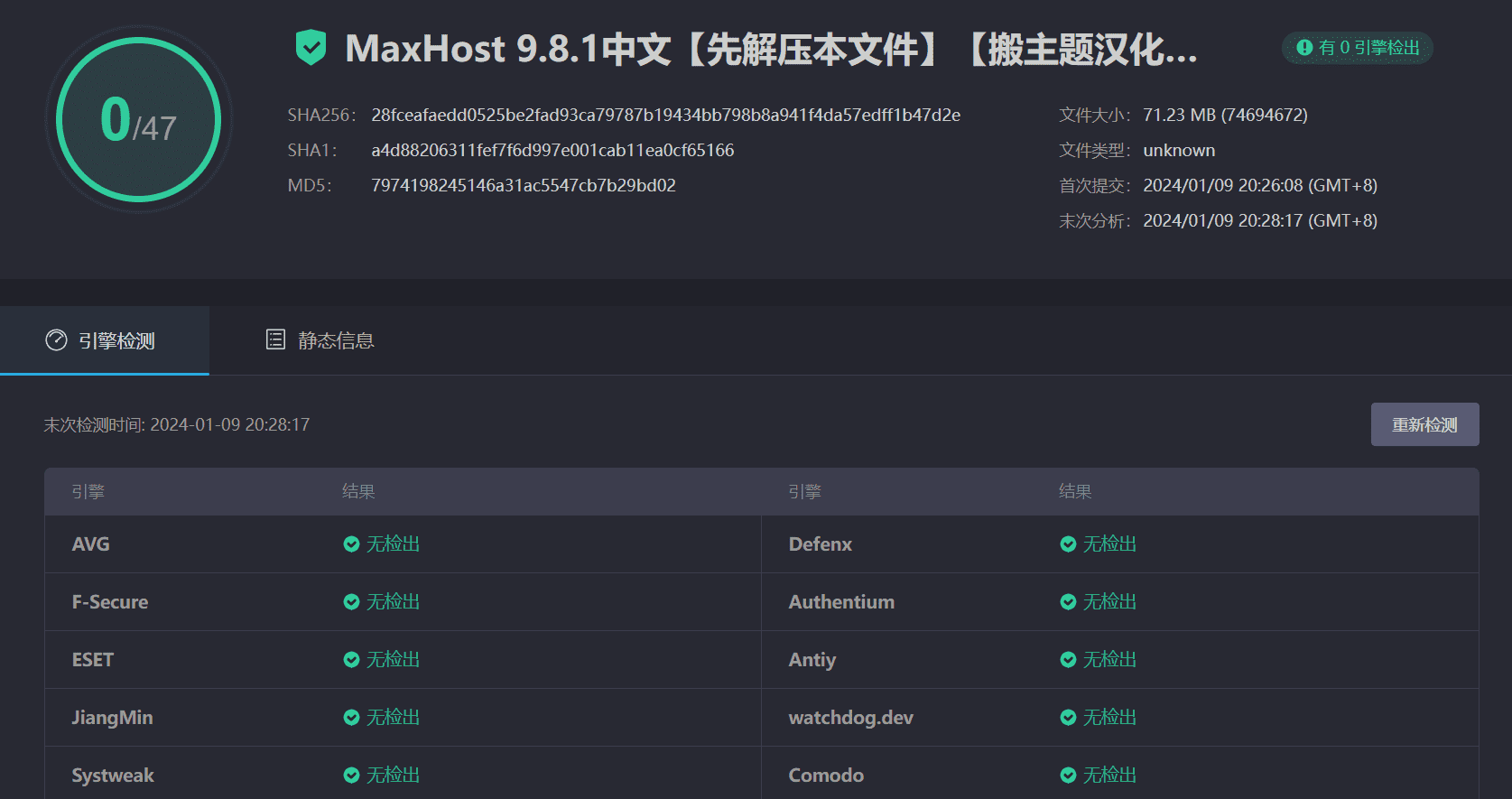This screenshot has height=799, width=1512.
Task: Click the green check icon in Defenx row
Action: point(1068,544)
